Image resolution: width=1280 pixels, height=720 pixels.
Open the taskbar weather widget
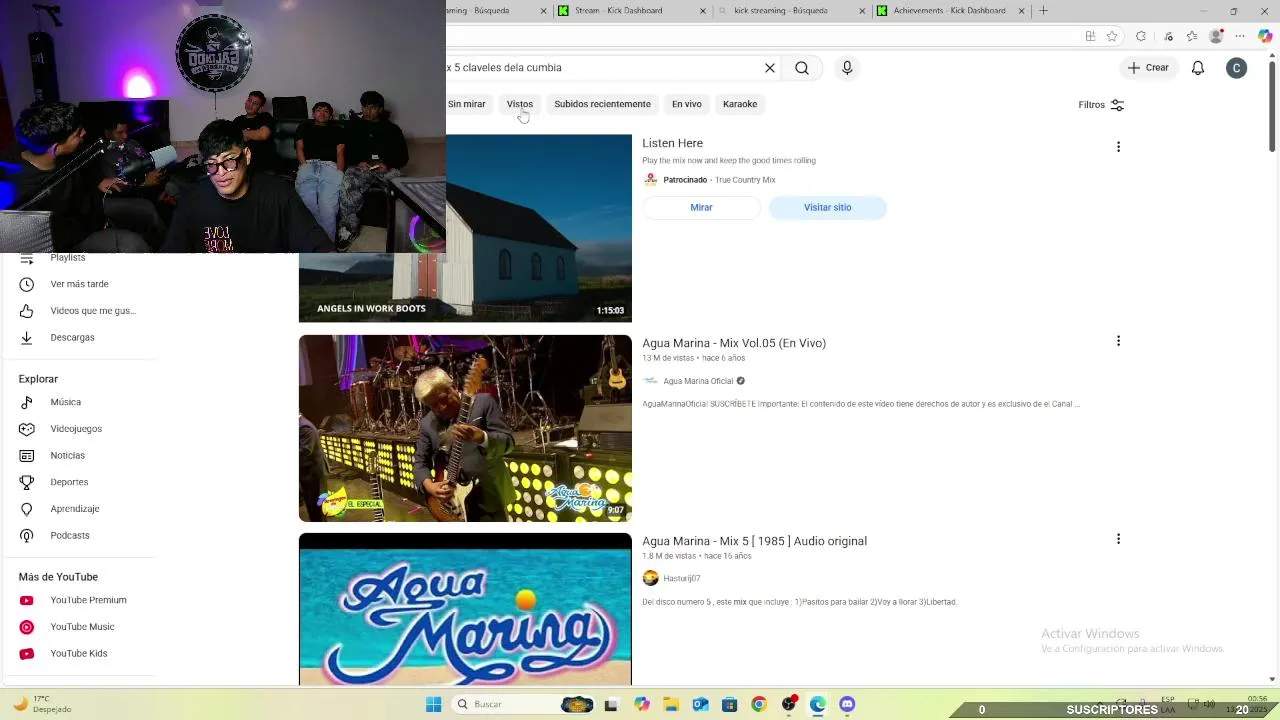pyautogui.click(x=42, y=704)
